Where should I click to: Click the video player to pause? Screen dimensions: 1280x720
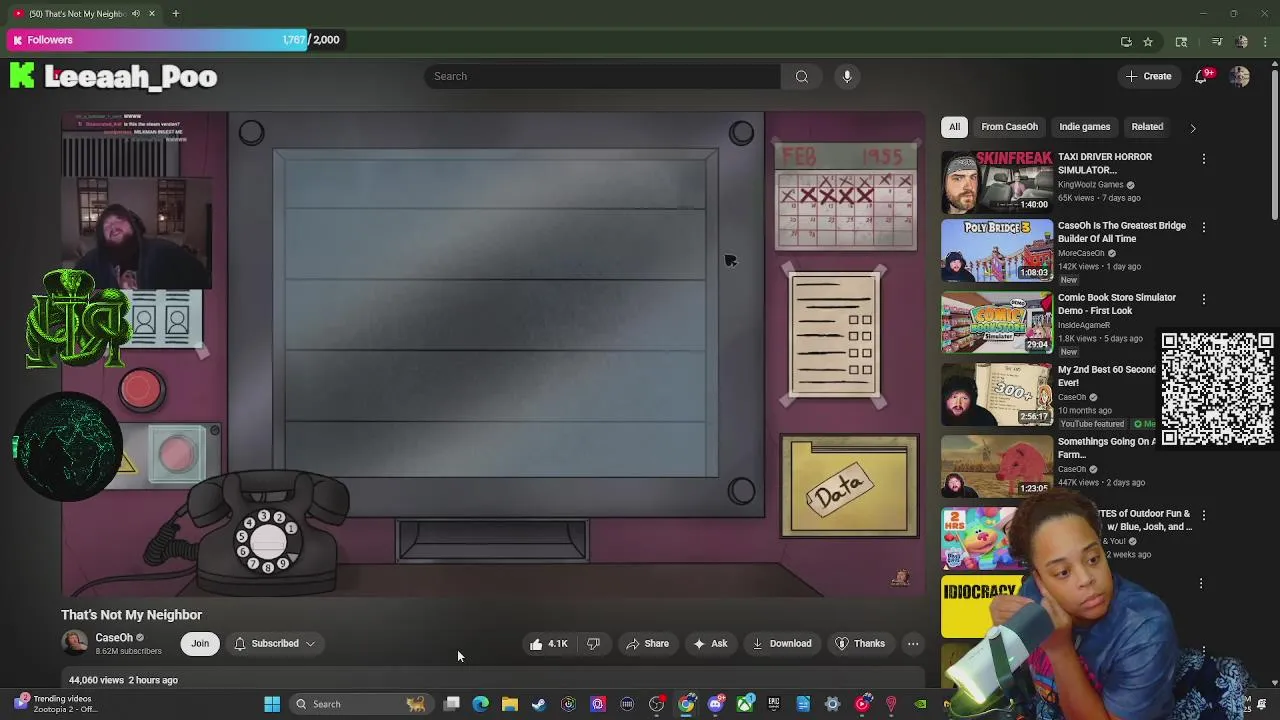(494, 354)
